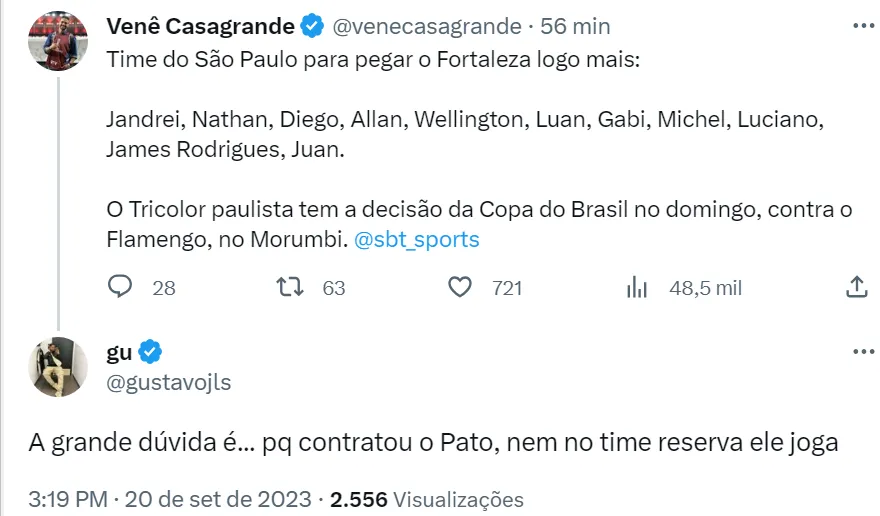Open the @venecasagrande handle
The width and height of the screenshot is (880, 516).
tap(424, 26)
